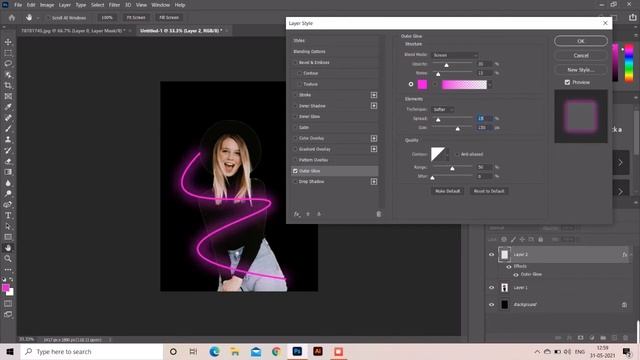Select the Eraser tool
Image resolution: width=640 pixels, height=360 pixels.
point(8,161)
